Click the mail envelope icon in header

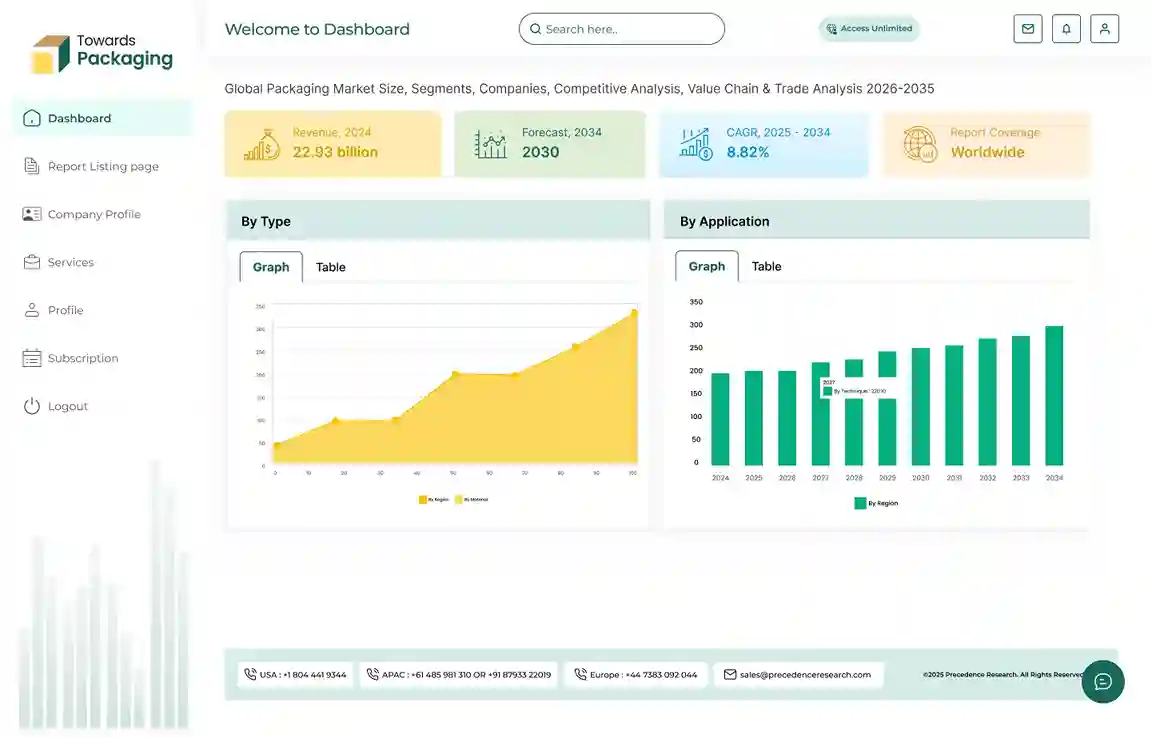click(1027, 29)
